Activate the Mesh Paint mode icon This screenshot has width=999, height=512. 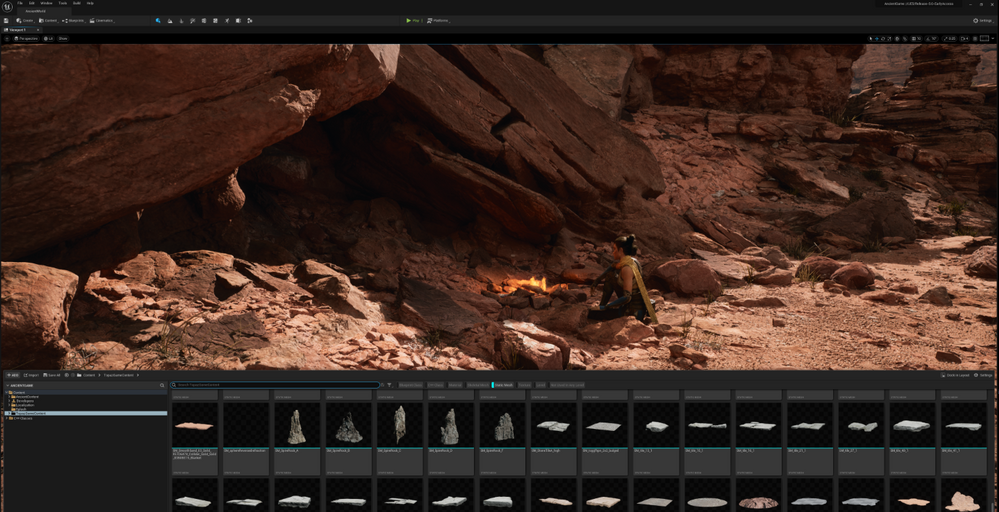[x=192, y=20]
